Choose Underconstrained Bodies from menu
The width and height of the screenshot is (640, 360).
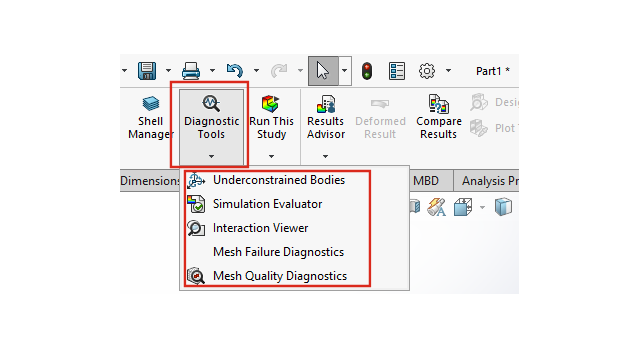point(278,180)
